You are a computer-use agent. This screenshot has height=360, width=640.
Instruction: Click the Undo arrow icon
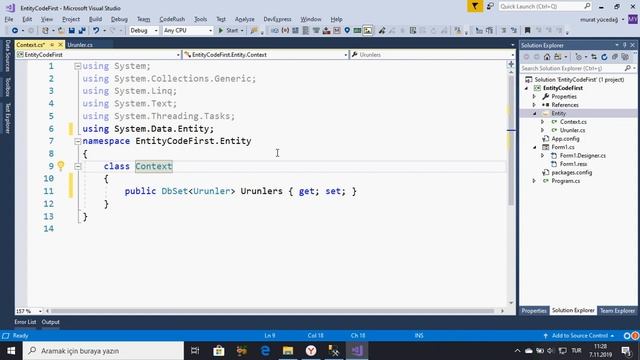tap(96, 31)
